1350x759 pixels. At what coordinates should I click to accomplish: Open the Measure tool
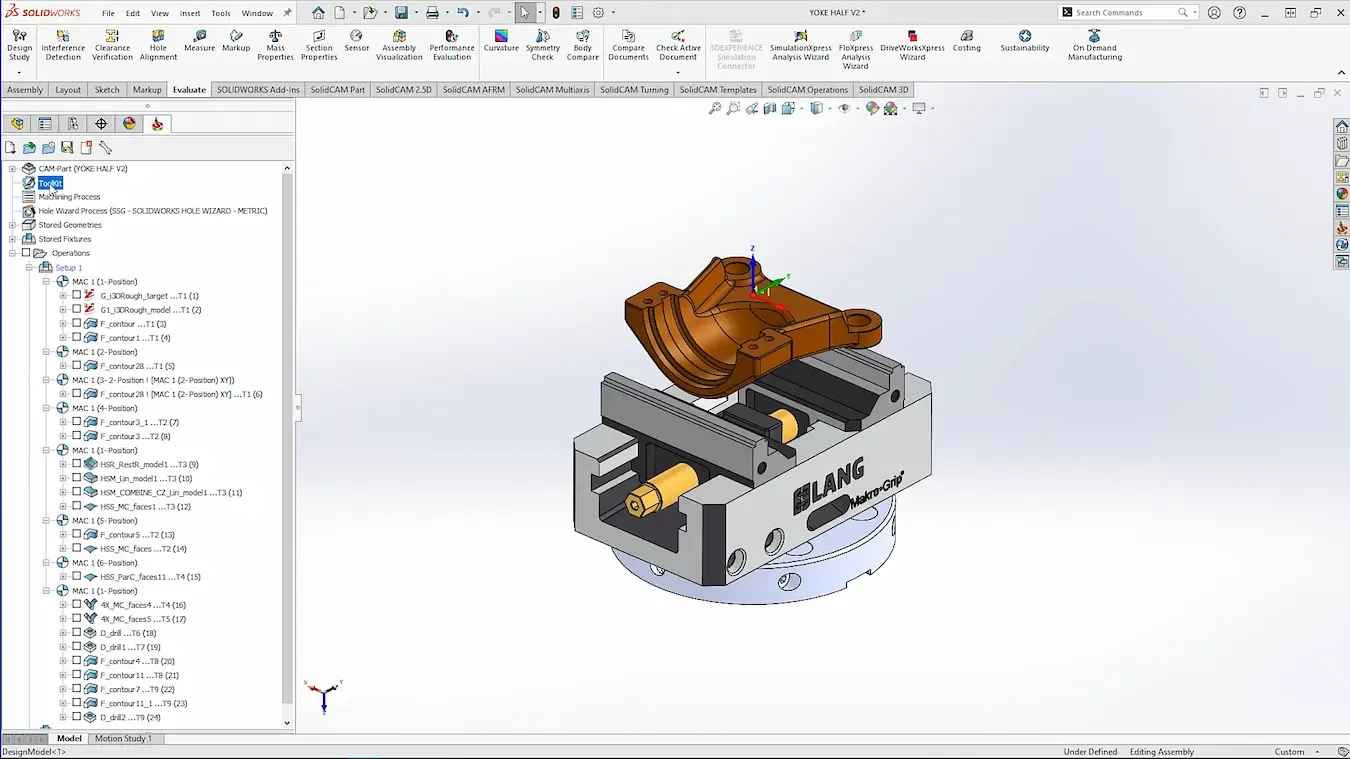tap(199, 41)
